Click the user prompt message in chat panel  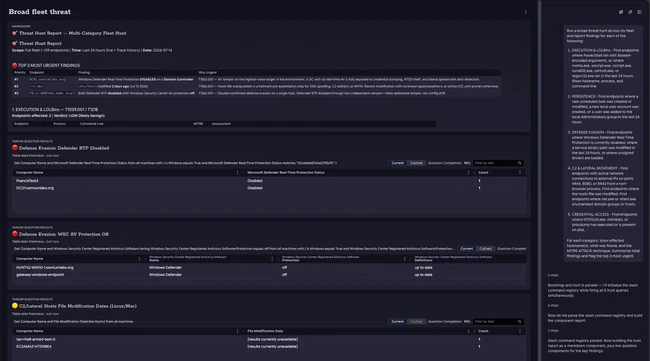[x=603, y=143]
